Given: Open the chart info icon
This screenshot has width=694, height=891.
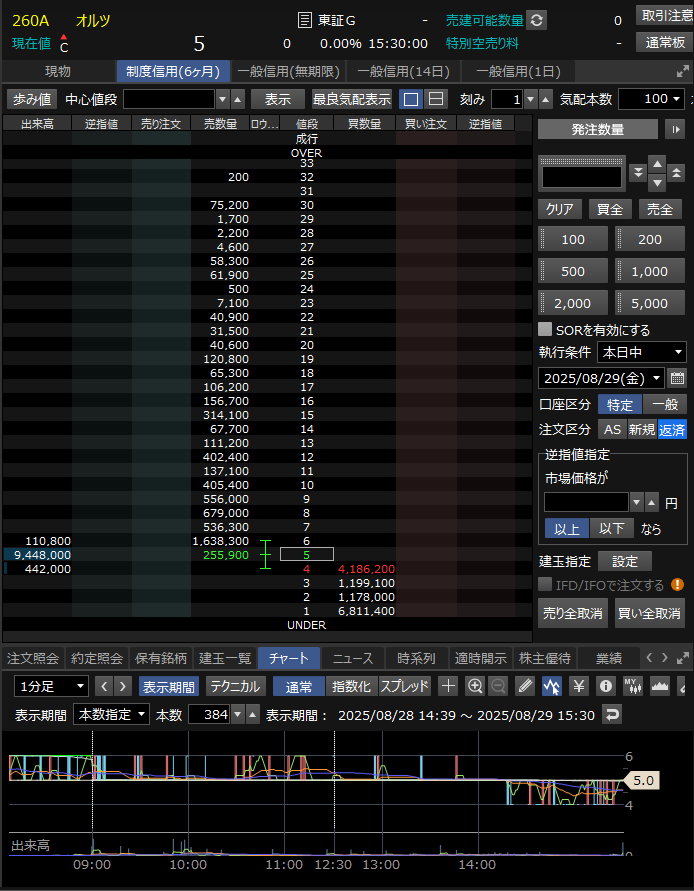Looking at the screenshot, I should (x=606, y=686).
